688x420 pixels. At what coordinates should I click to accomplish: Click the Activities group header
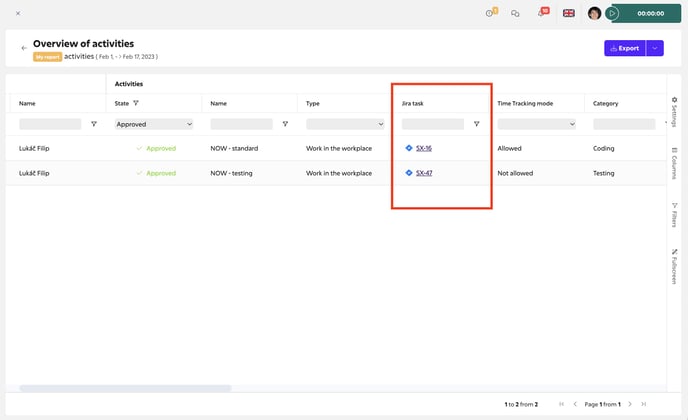(129, 84)
